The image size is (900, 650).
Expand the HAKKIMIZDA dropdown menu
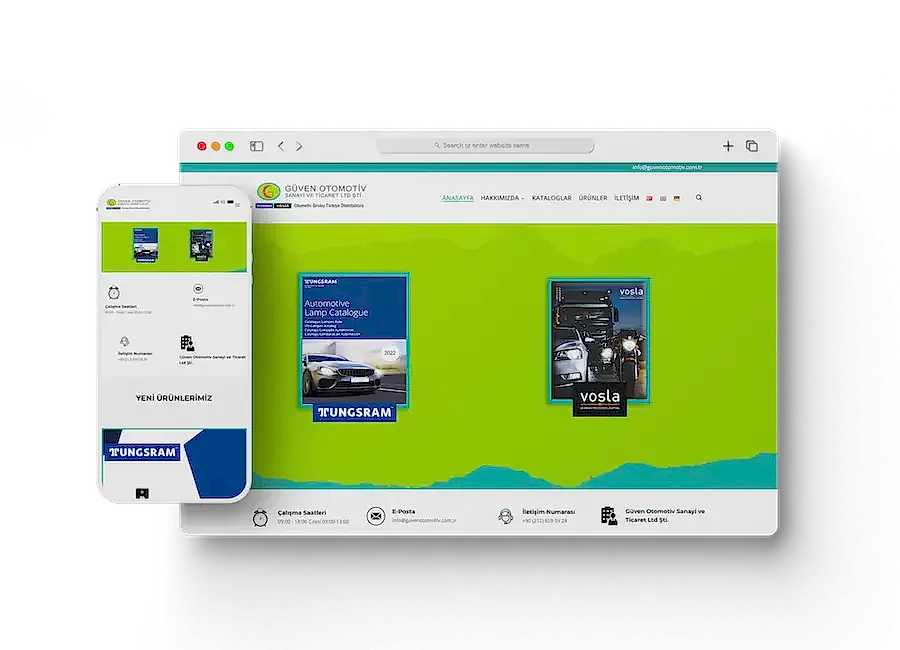click(502, 198)
